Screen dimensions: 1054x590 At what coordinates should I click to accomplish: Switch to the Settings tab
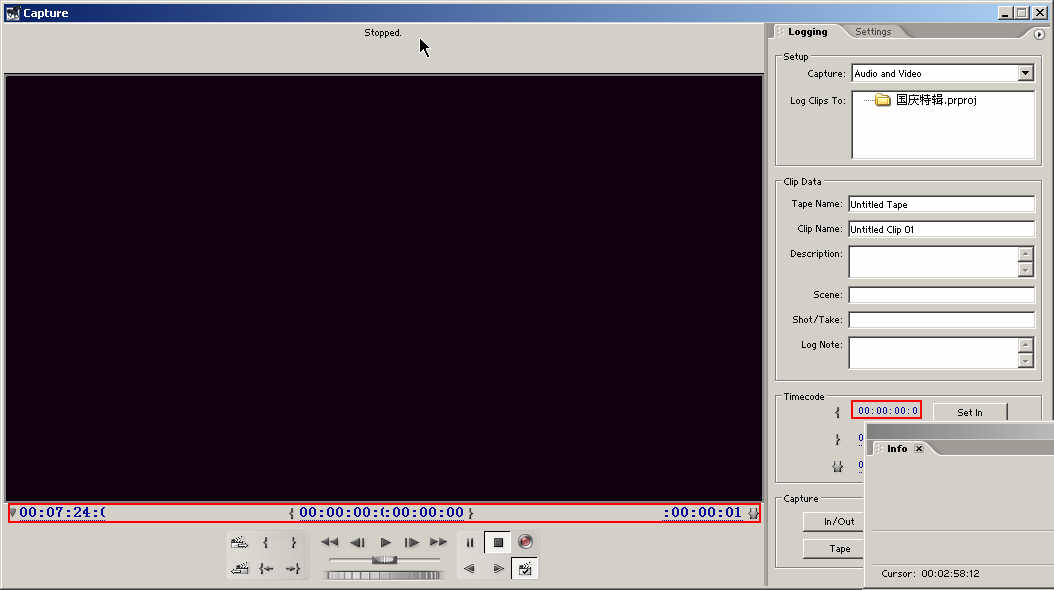873,32
